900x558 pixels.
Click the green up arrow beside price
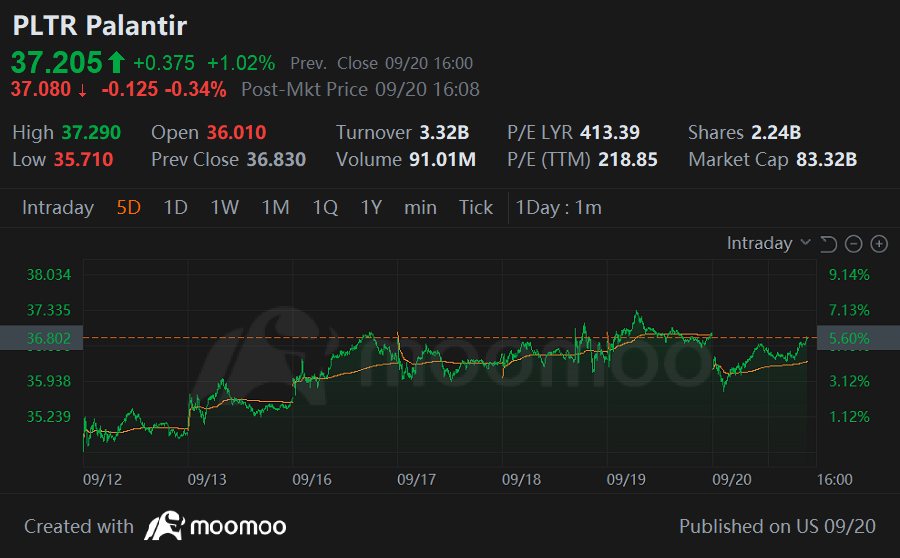click(x=117, y=63)
